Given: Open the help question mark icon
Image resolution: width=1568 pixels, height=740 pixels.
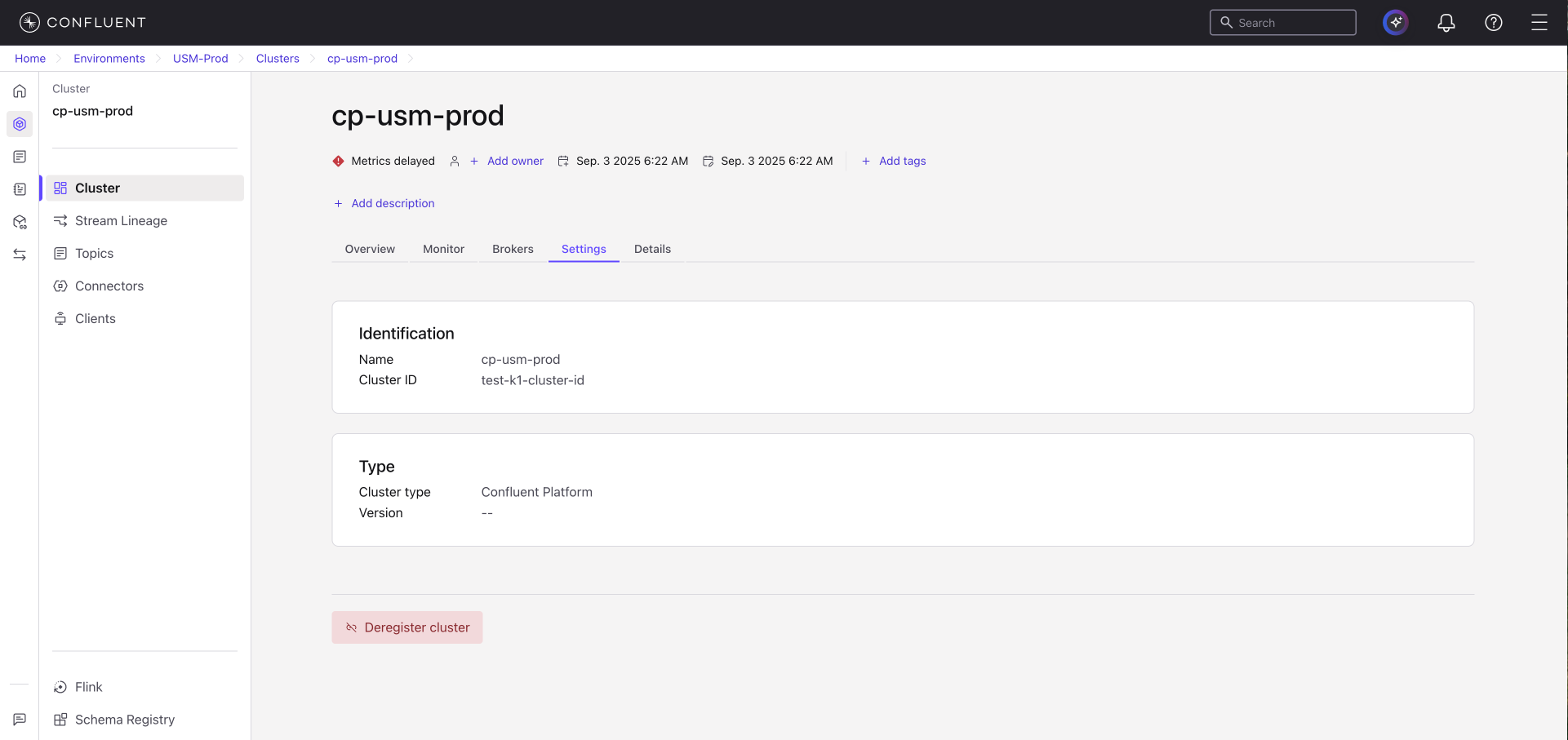Looking at the screenshot, I should [1494, 23].
